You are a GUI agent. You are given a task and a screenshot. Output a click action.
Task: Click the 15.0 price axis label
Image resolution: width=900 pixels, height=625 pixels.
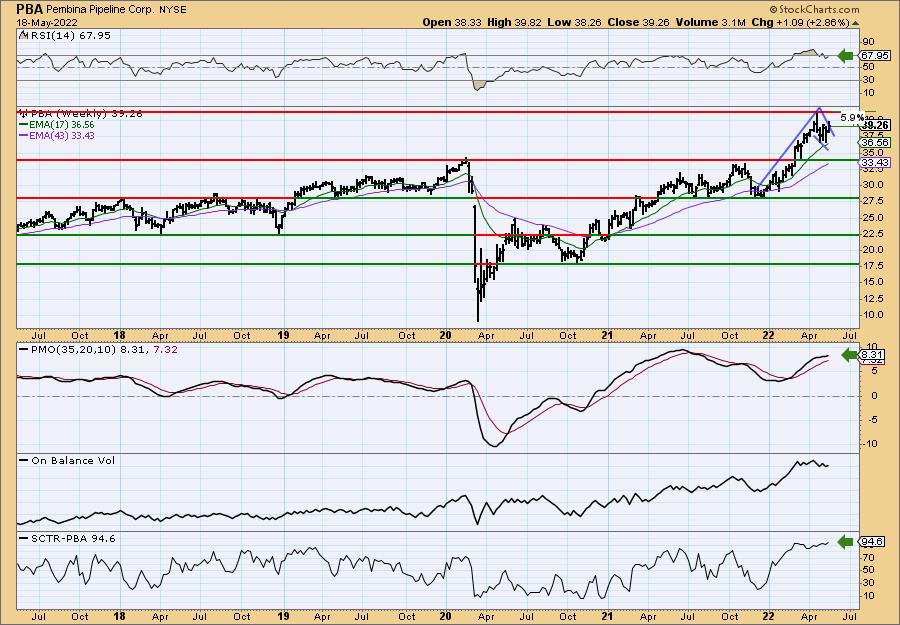871,282
